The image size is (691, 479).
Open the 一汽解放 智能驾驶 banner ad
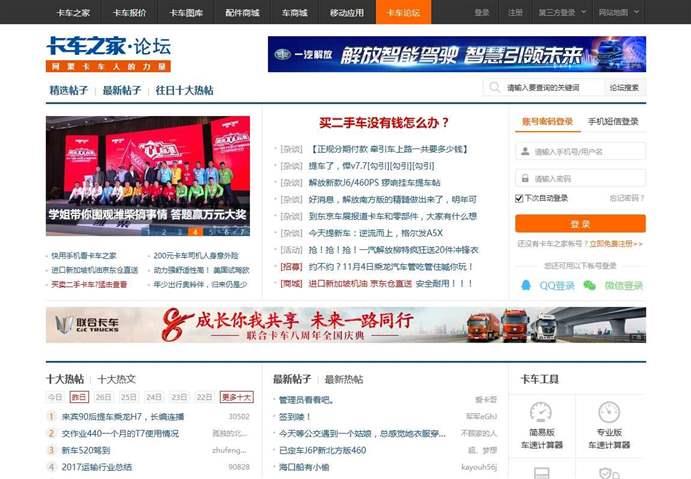[x=457, y=54]
